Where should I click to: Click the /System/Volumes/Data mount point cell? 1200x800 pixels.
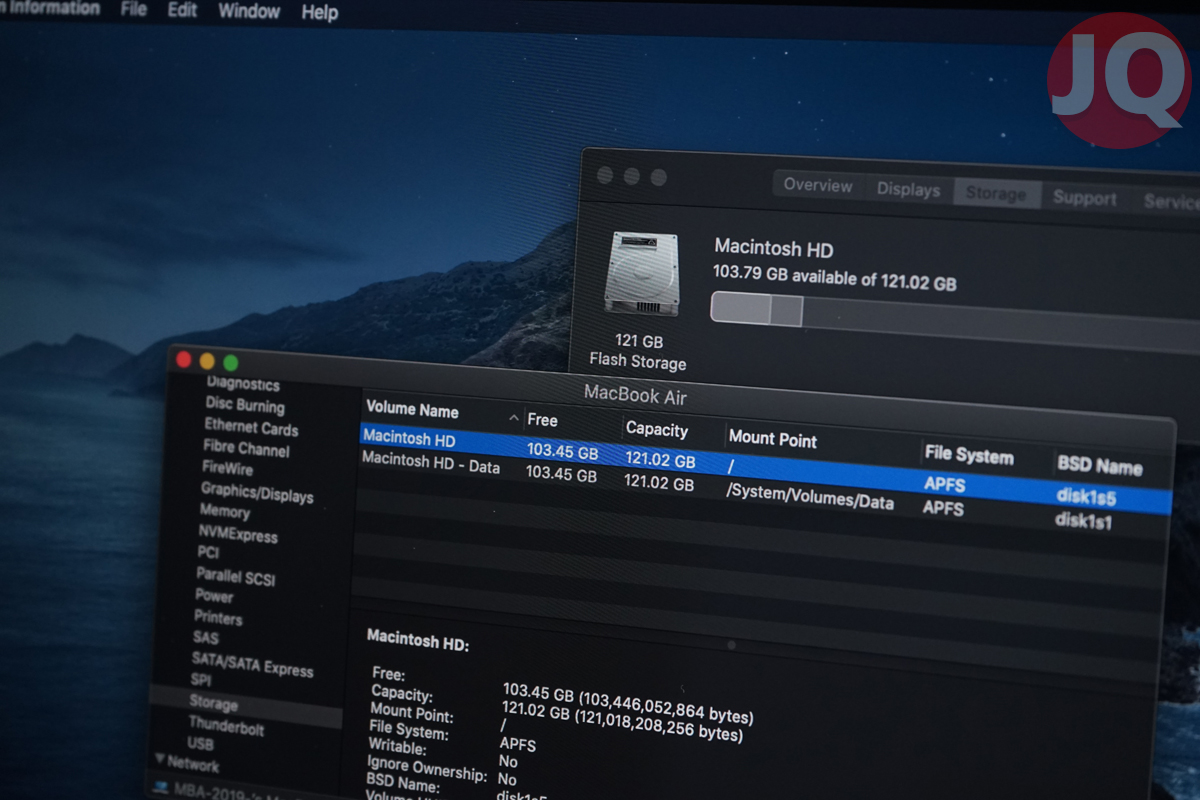coord(810,496)
